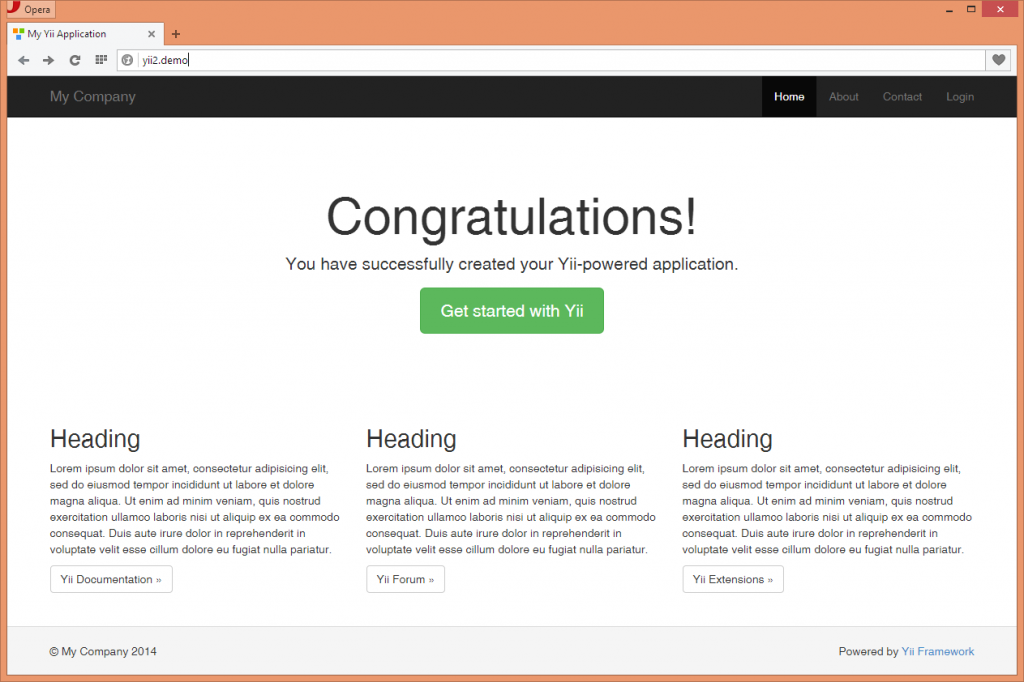Viewport: 1024px width, 682px height.
Task: Click the Get started with Yii button
Action: [512, 311]
